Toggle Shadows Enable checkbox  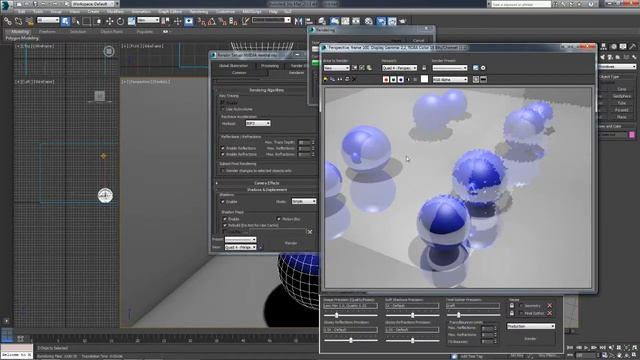[223, 202]
